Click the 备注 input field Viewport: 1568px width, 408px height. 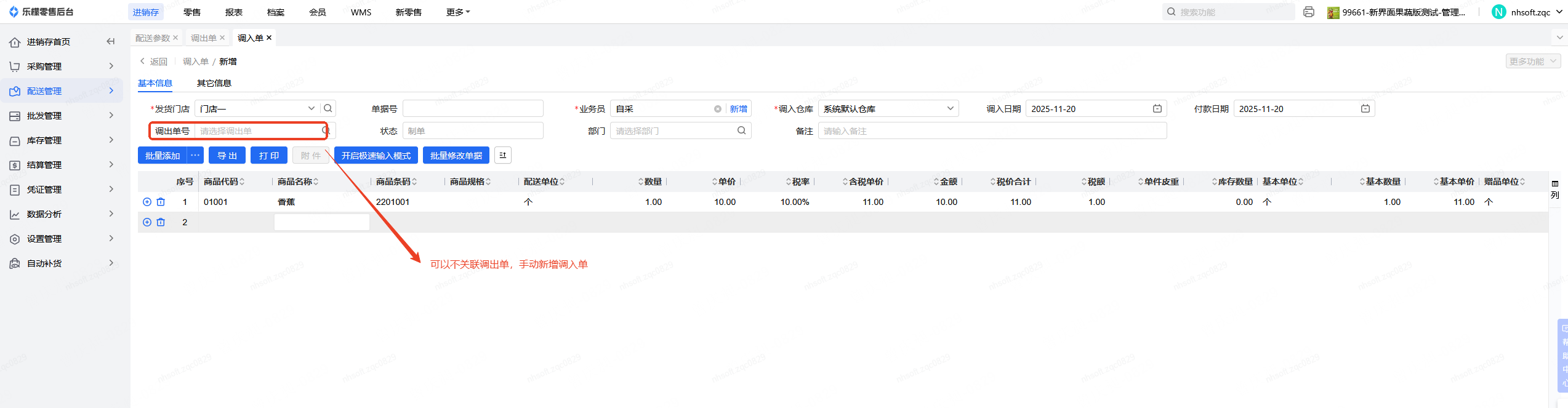[x=991, y=131]
